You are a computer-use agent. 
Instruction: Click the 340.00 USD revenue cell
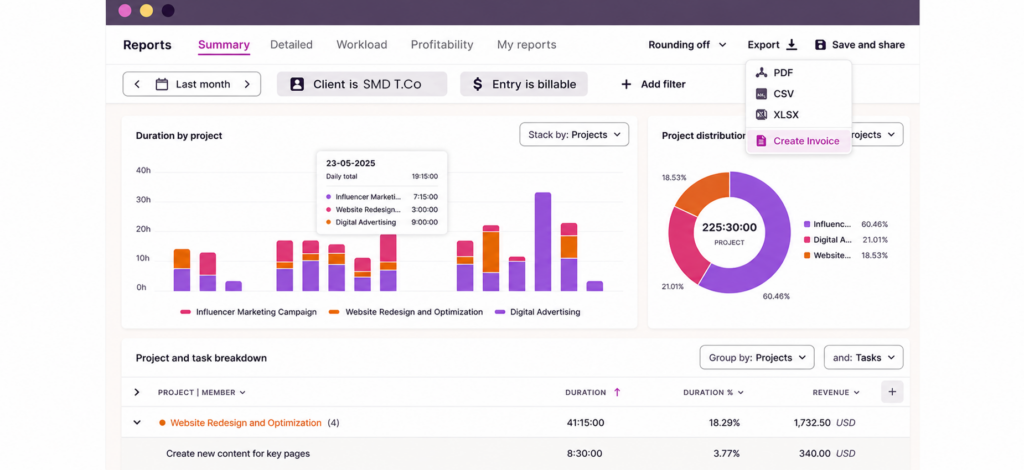click(x=827, y=453)
